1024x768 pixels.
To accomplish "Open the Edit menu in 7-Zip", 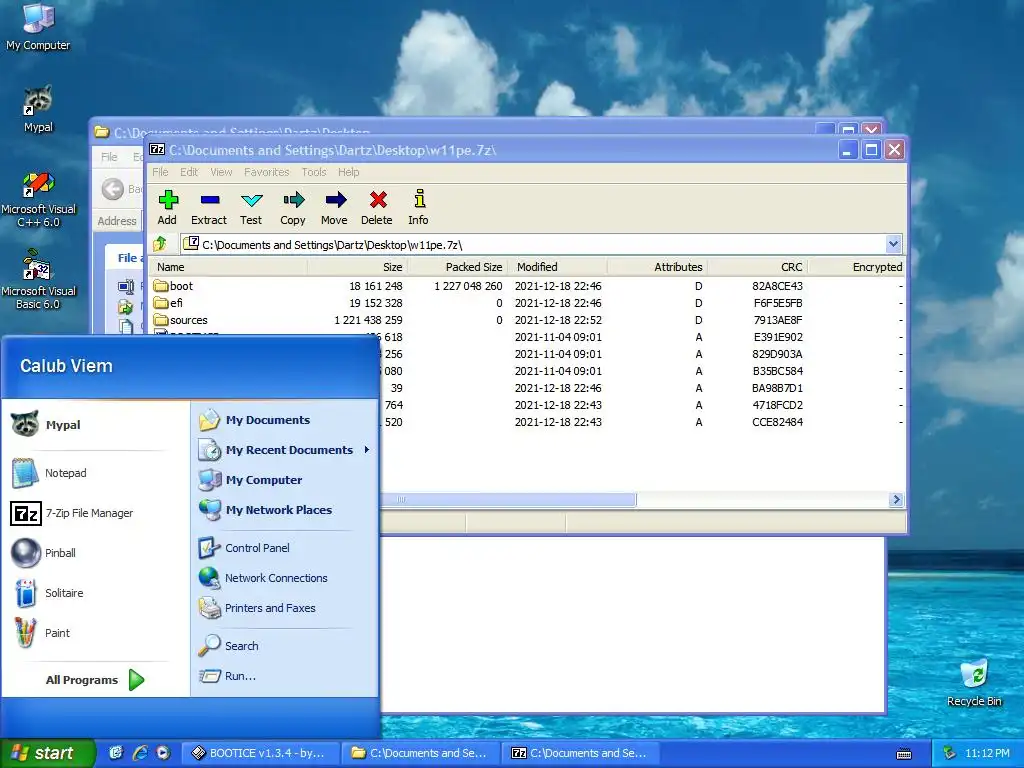I will point(189,172).
